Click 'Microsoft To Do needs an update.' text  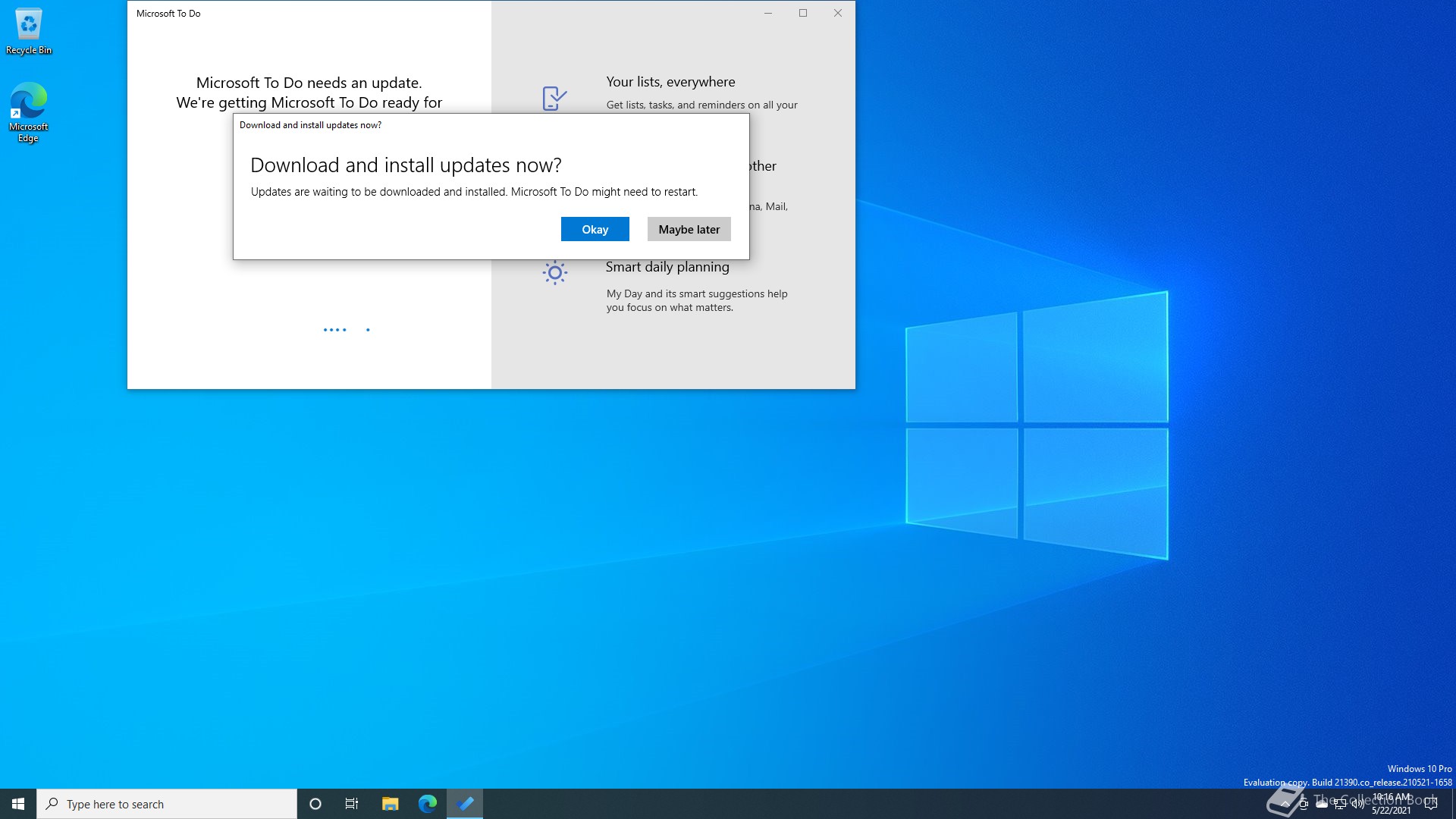pyautogui.click(x=309, y=83)
